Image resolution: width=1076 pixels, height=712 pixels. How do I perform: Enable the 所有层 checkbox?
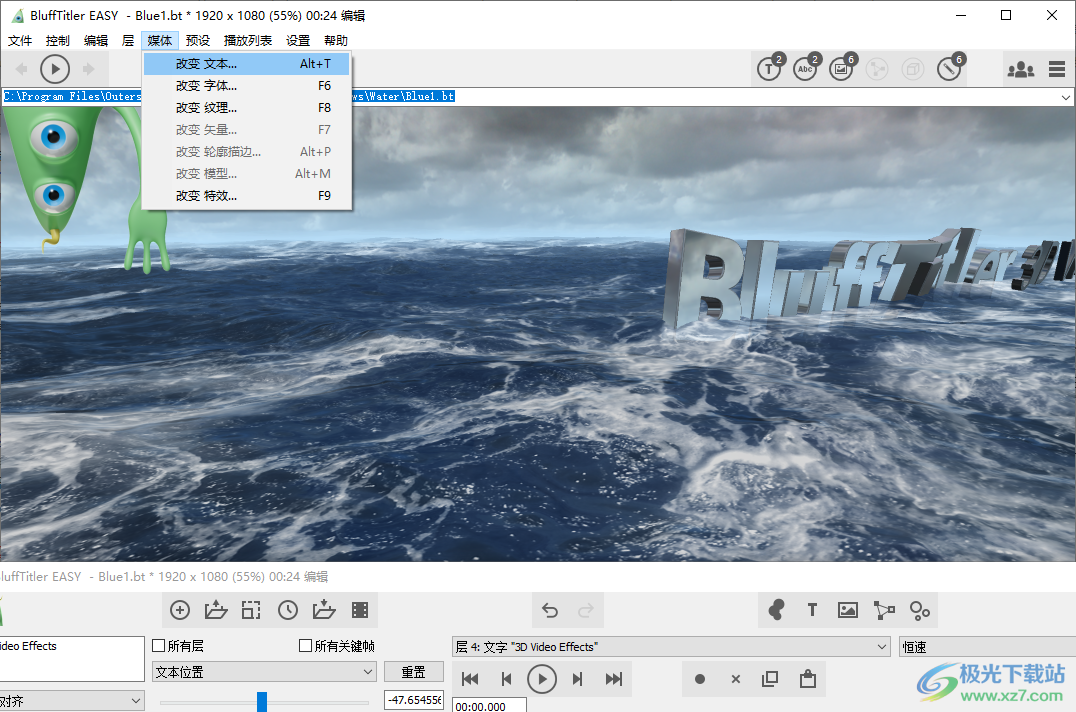[159, 646]
